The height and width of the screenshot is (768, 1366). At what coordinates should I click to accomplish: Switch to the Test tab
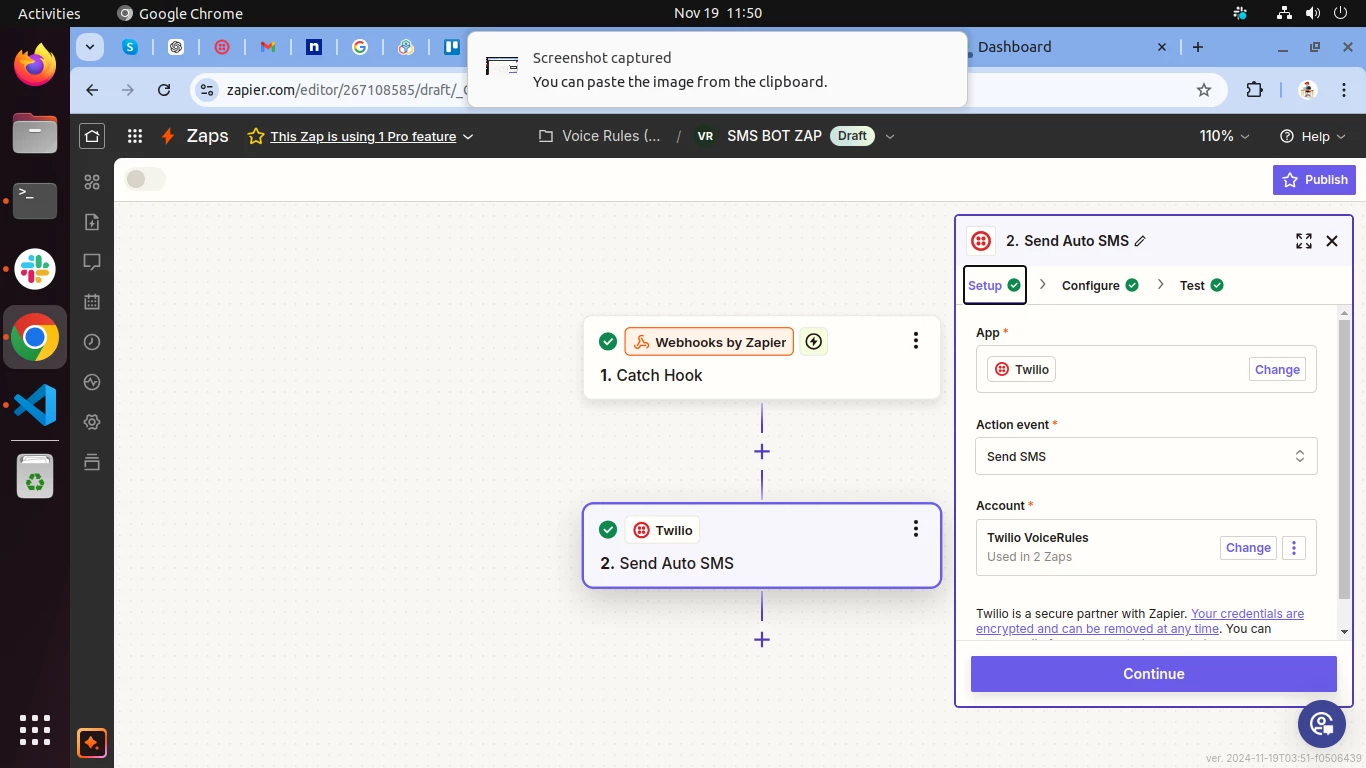(x=1201, y=285)
